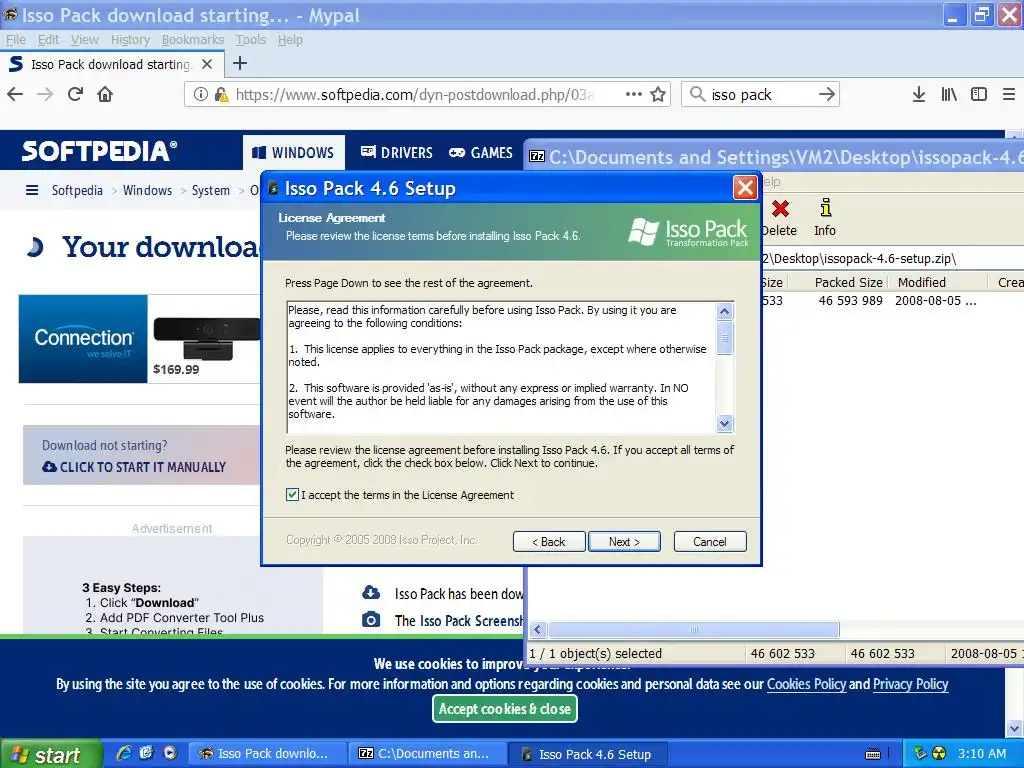Open page actions three-dot menu

click(633, 94)
